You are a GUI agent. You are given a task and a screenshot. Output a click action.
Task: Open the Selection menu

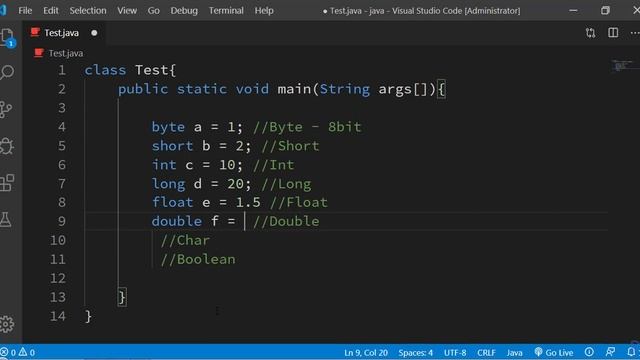[x=88, y=11]
